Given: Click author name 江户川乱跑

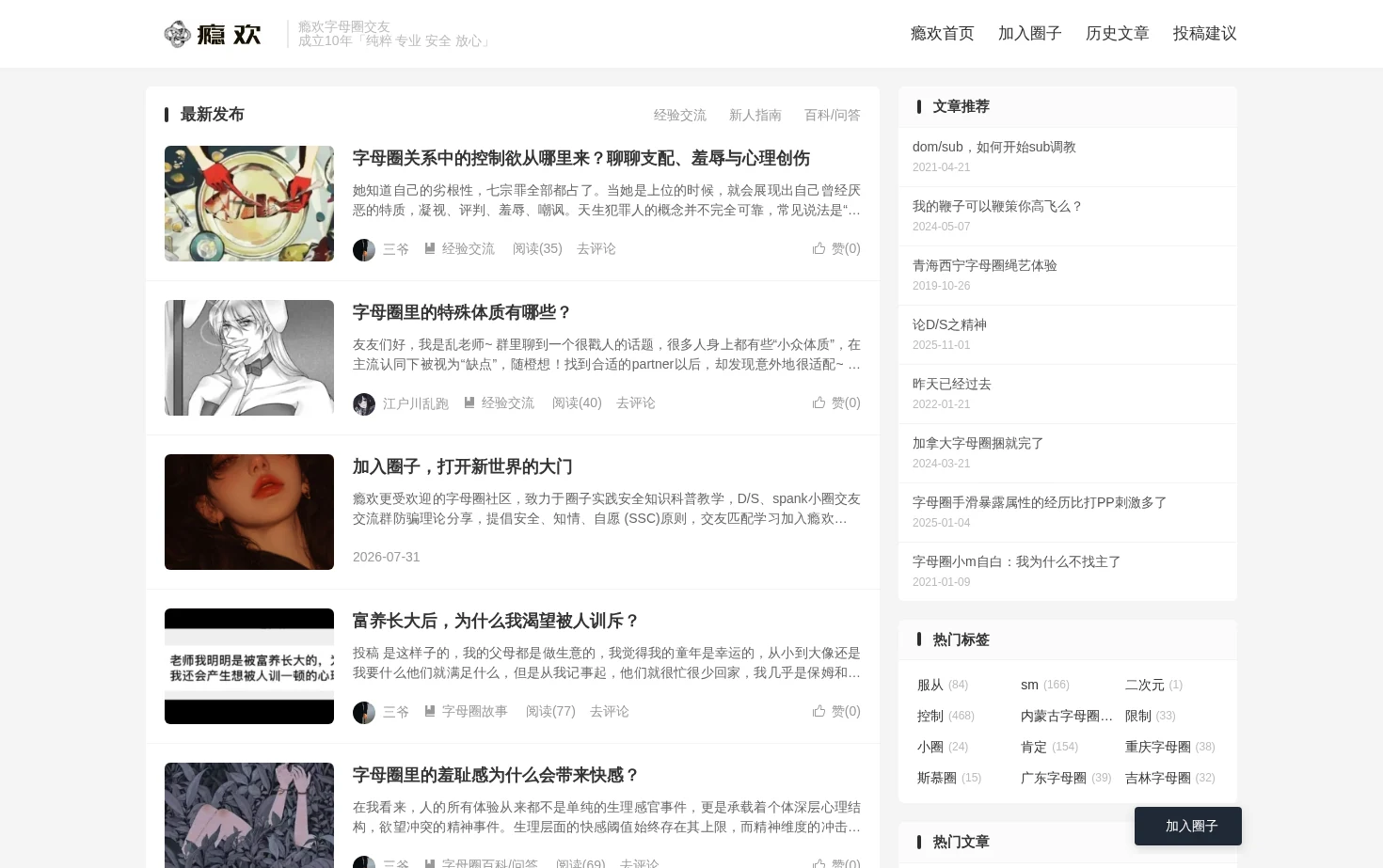Looking at the screenshot, I should [x=415, y=402].
